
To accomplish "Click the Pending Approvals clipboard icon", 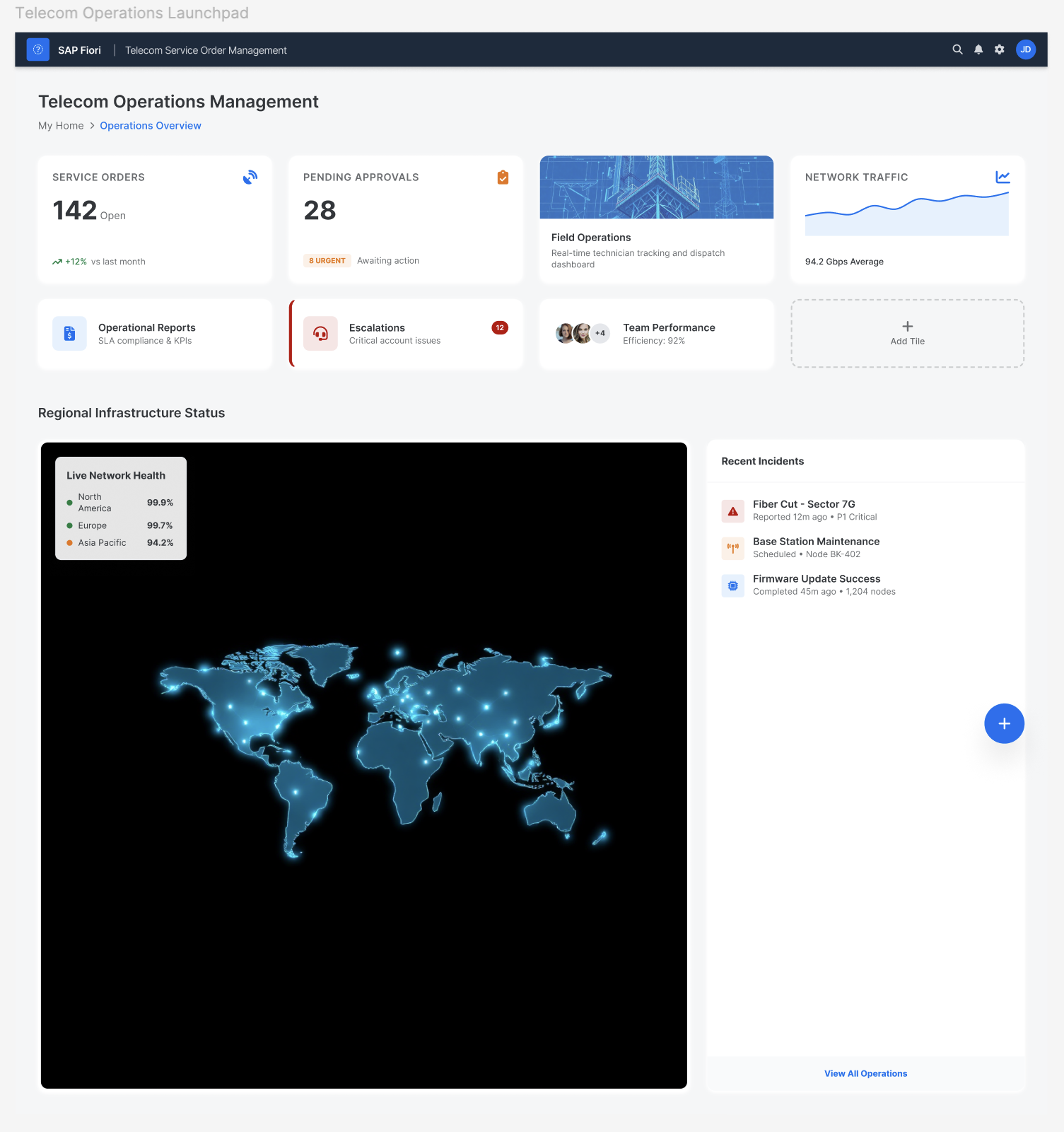I will 503,177.
